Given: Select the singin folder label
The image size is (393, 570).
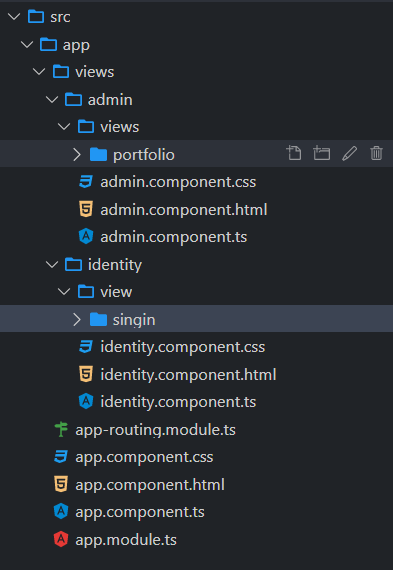Looking at the screenshot, I should tap(134, 320).
